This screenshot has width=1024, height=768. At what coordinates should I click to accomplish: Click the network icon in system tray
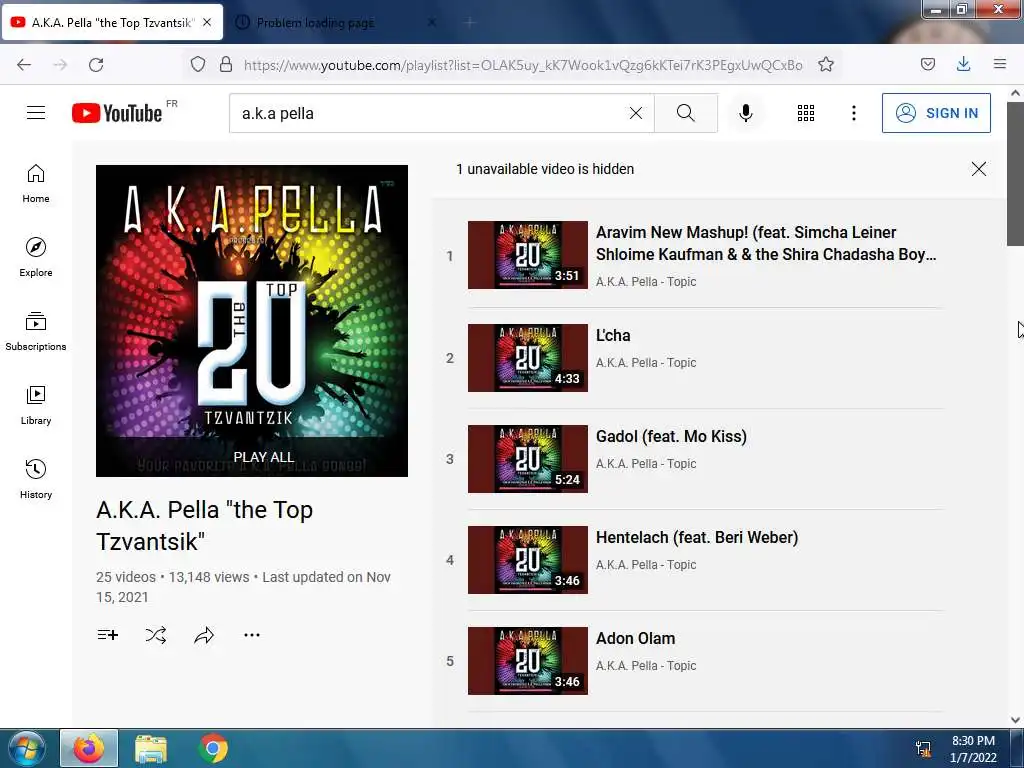click(x=923, y=748)
